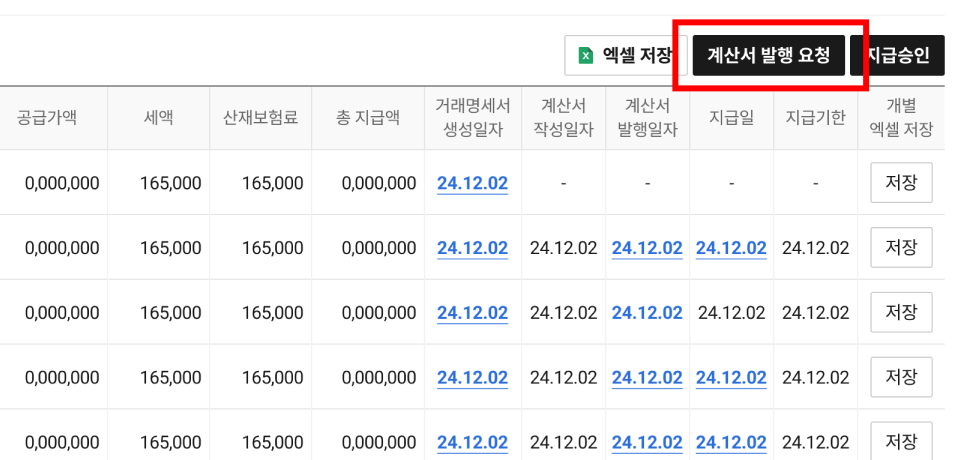The image size is (953, 460).
Task: Click the 엑셀 저장 button
Action: (625, 55)
